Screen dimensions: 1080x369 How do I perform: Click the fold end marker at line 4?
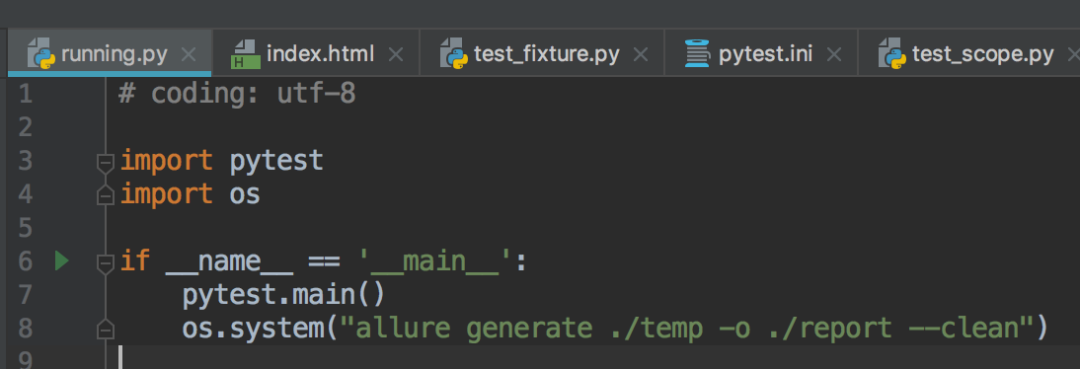tap(105, 196)
